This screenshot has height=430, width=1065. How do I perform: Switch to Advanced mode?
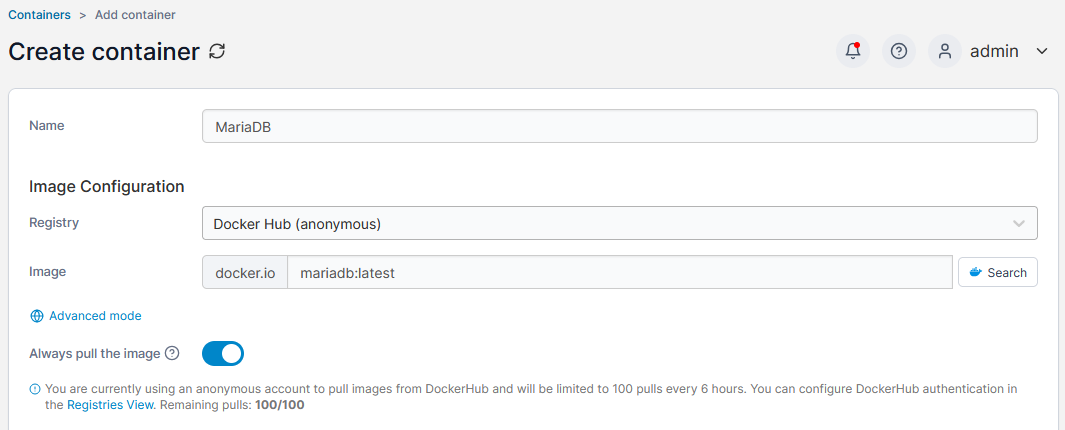[x=95, y=316]
